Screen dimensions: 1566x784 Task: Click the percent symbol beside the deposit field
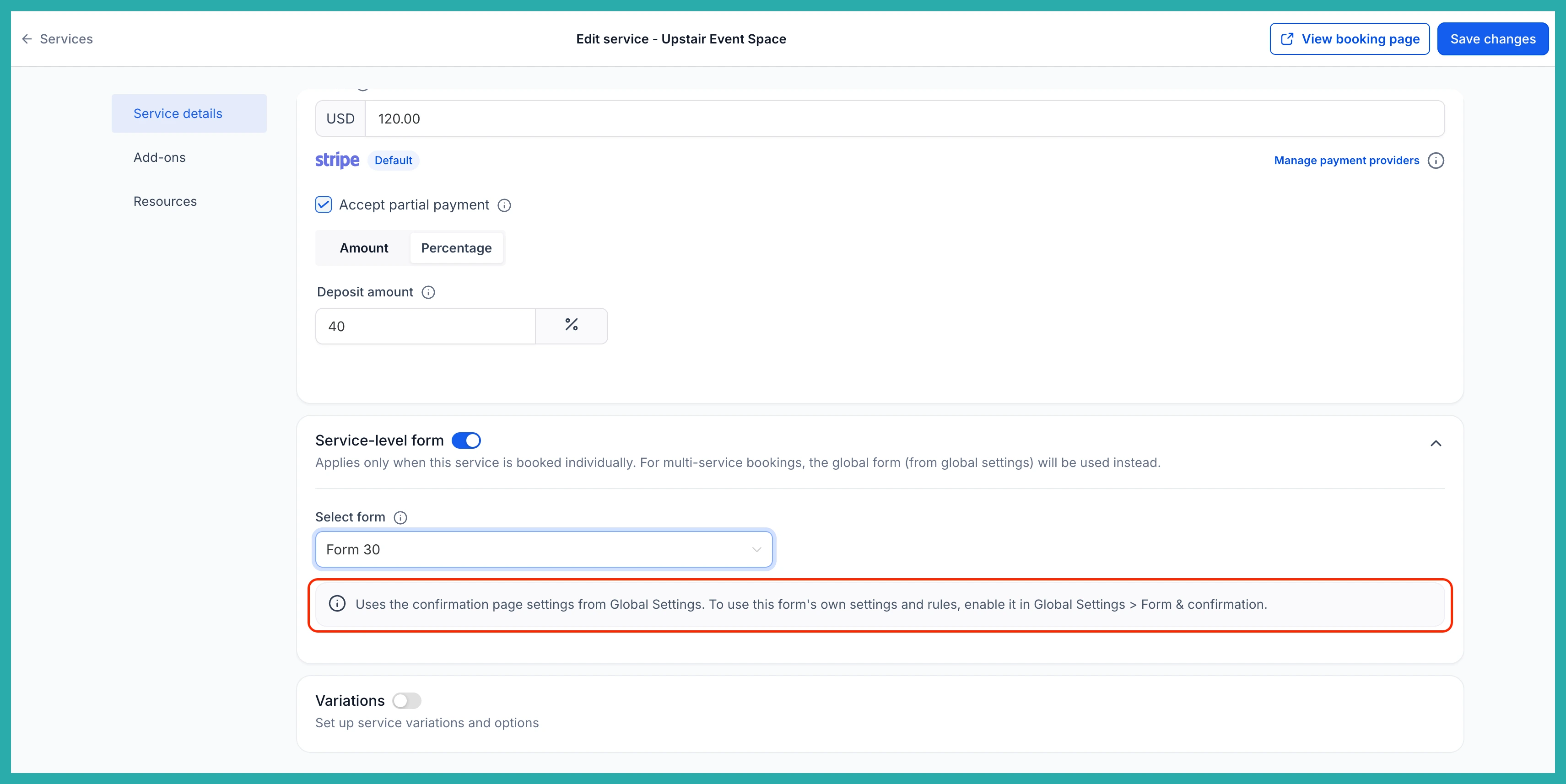pyautogui.click(x=571, y=326)
